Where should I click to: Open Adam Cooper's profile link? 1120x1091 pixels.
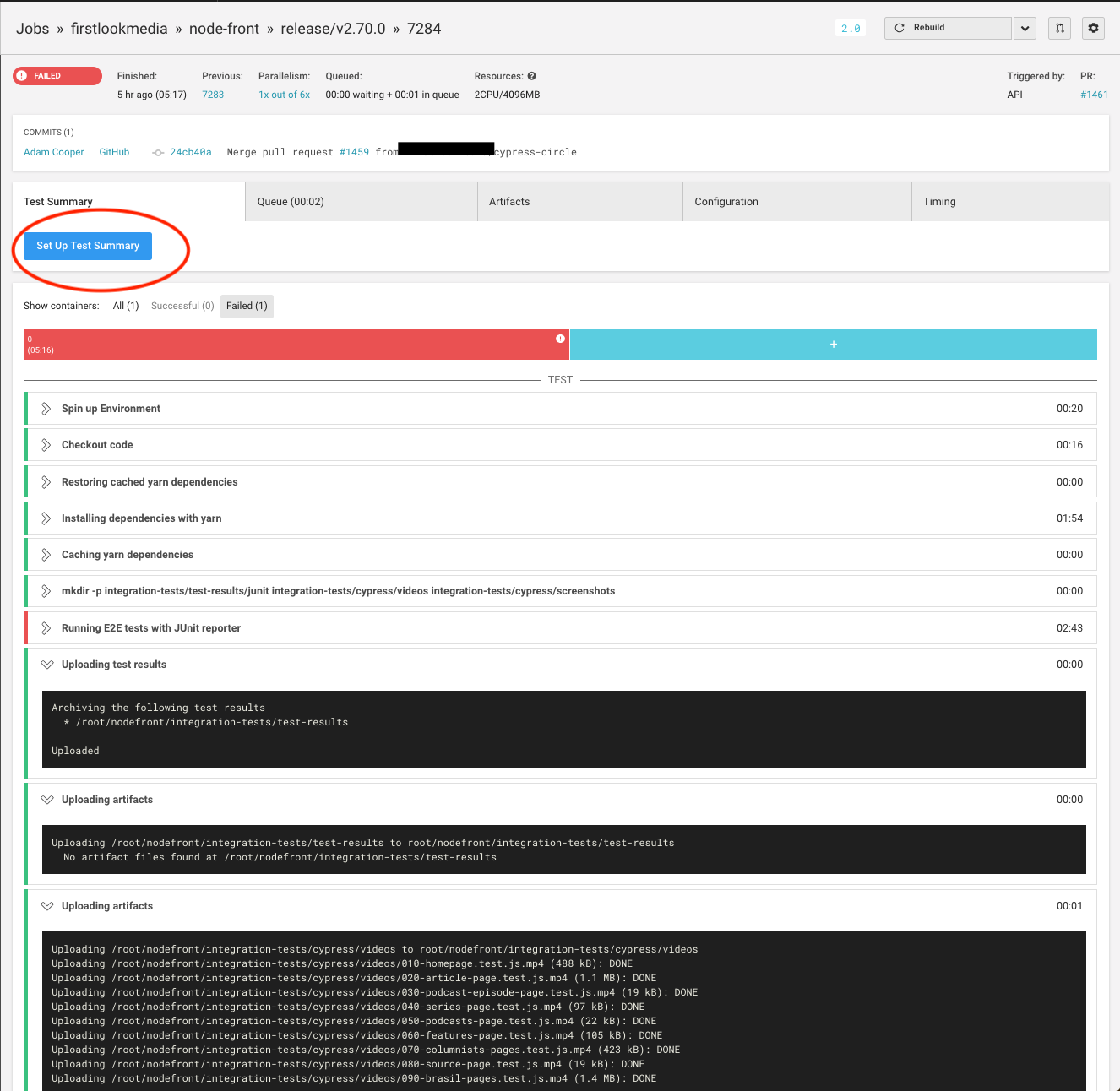pyautogui.click(x=54, y=152)
